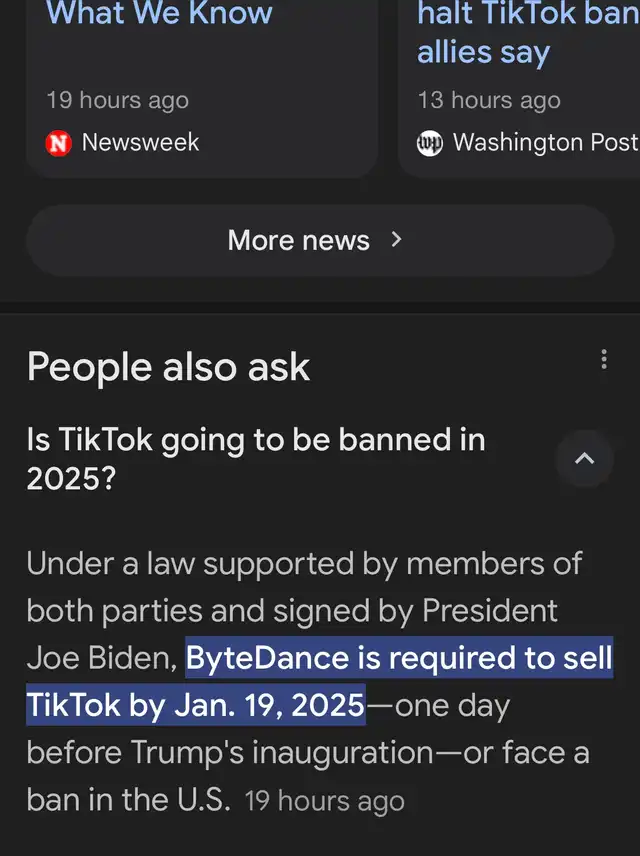640x856 pixels.
Task: Click the "People also ask" heading
Action: click(x=168, y=367)
